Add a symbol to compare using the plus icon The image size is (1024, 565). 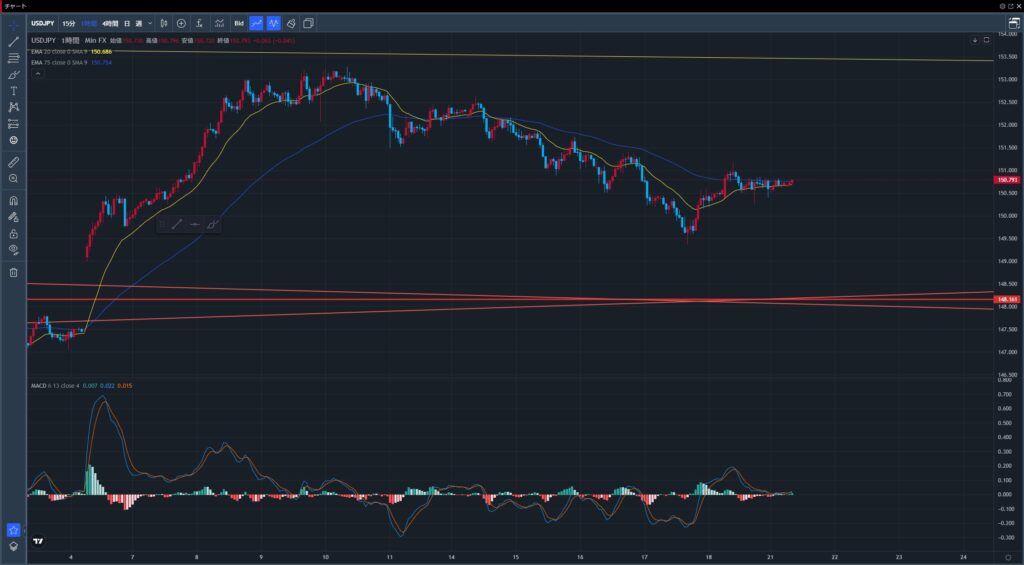181,22
